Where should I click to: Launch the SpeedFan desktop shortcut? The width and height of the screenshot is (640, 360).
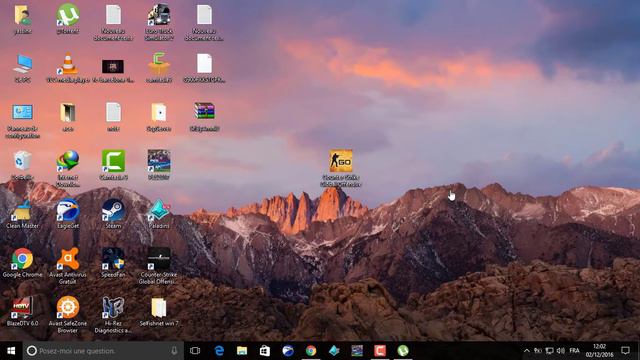coord(113,259)
